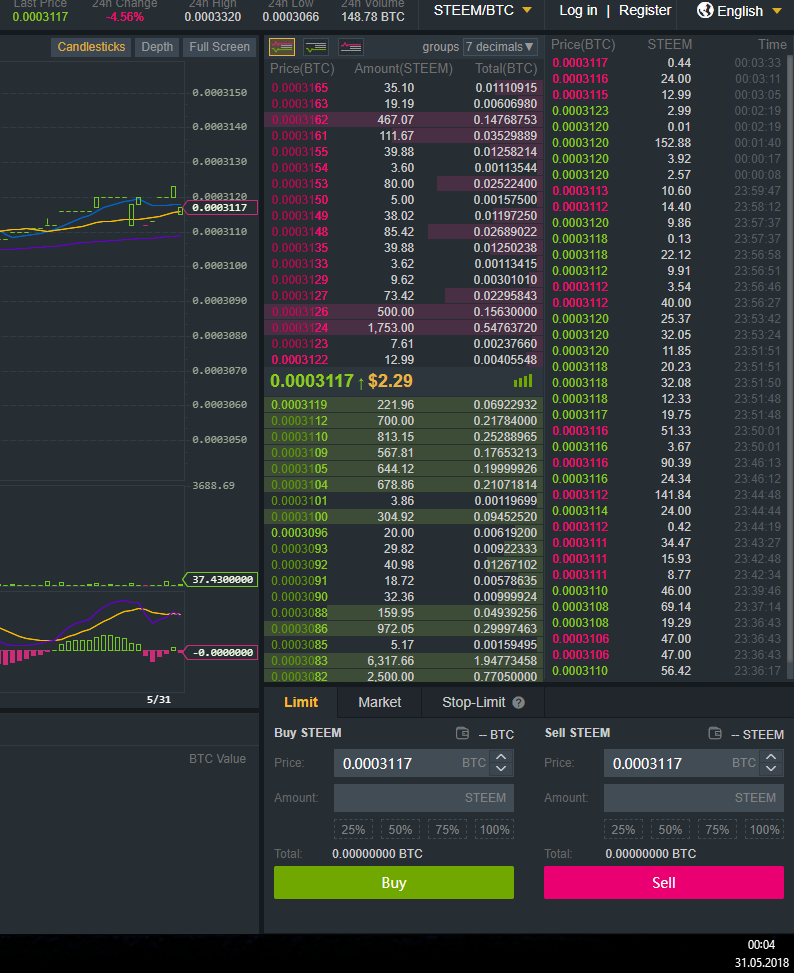Click the trade at time 00:01:40

click(x=667, y=143)
